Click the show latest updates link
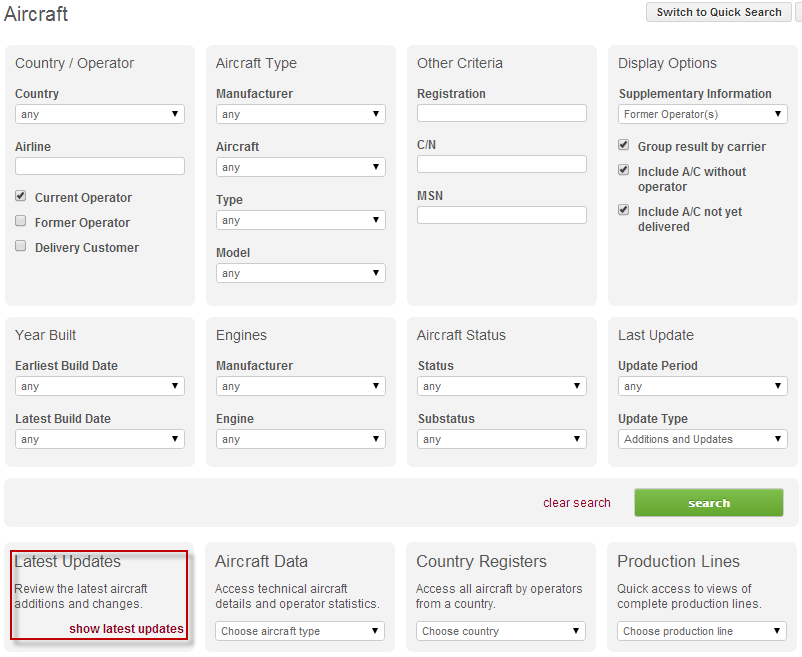 pyautogui.click(x=126, y=629)
